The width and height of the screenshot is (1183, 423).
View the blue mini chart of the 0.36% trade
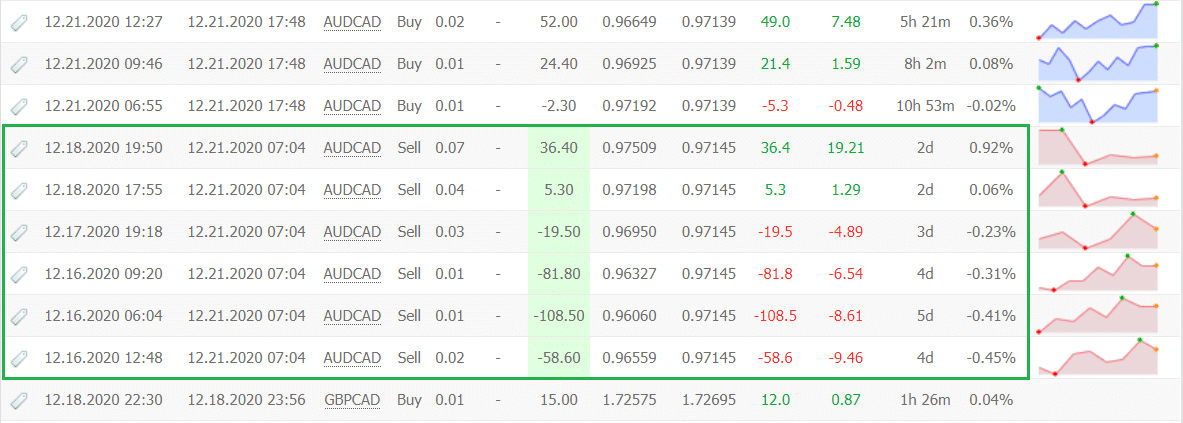pos(1098,21)
